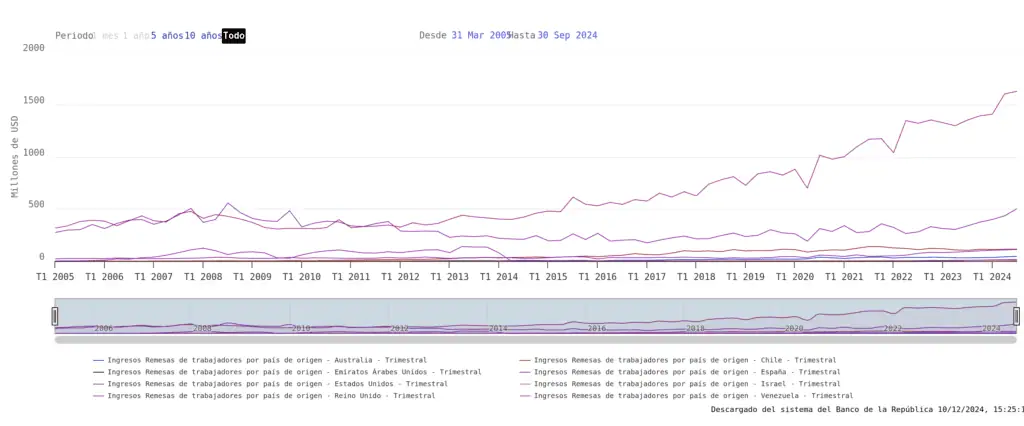Click the left handle of range navigator
Screen dimensions: 1024x426
55,316
